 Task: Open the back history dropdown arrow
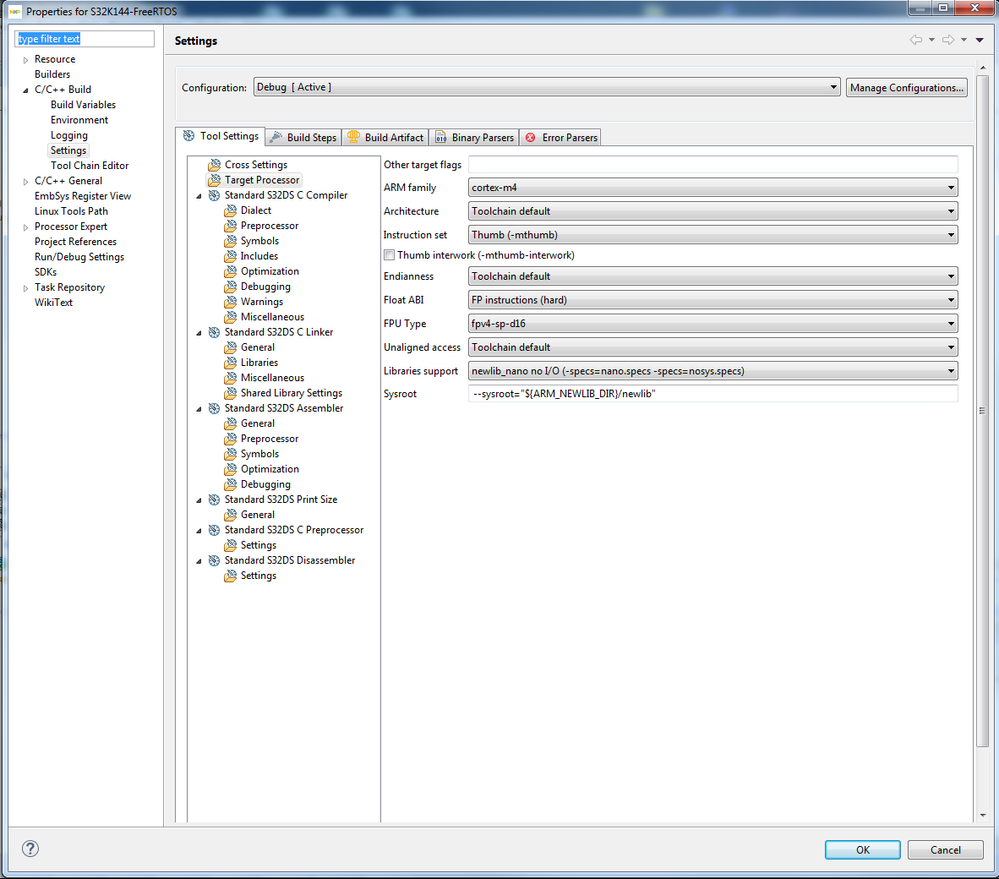click(x=931, y=40)
